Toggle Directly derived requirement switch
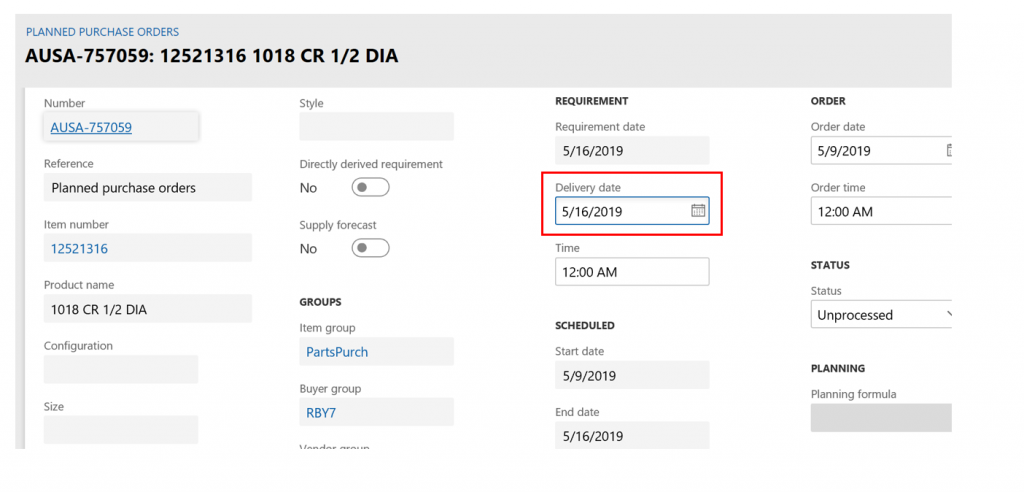 370,187
